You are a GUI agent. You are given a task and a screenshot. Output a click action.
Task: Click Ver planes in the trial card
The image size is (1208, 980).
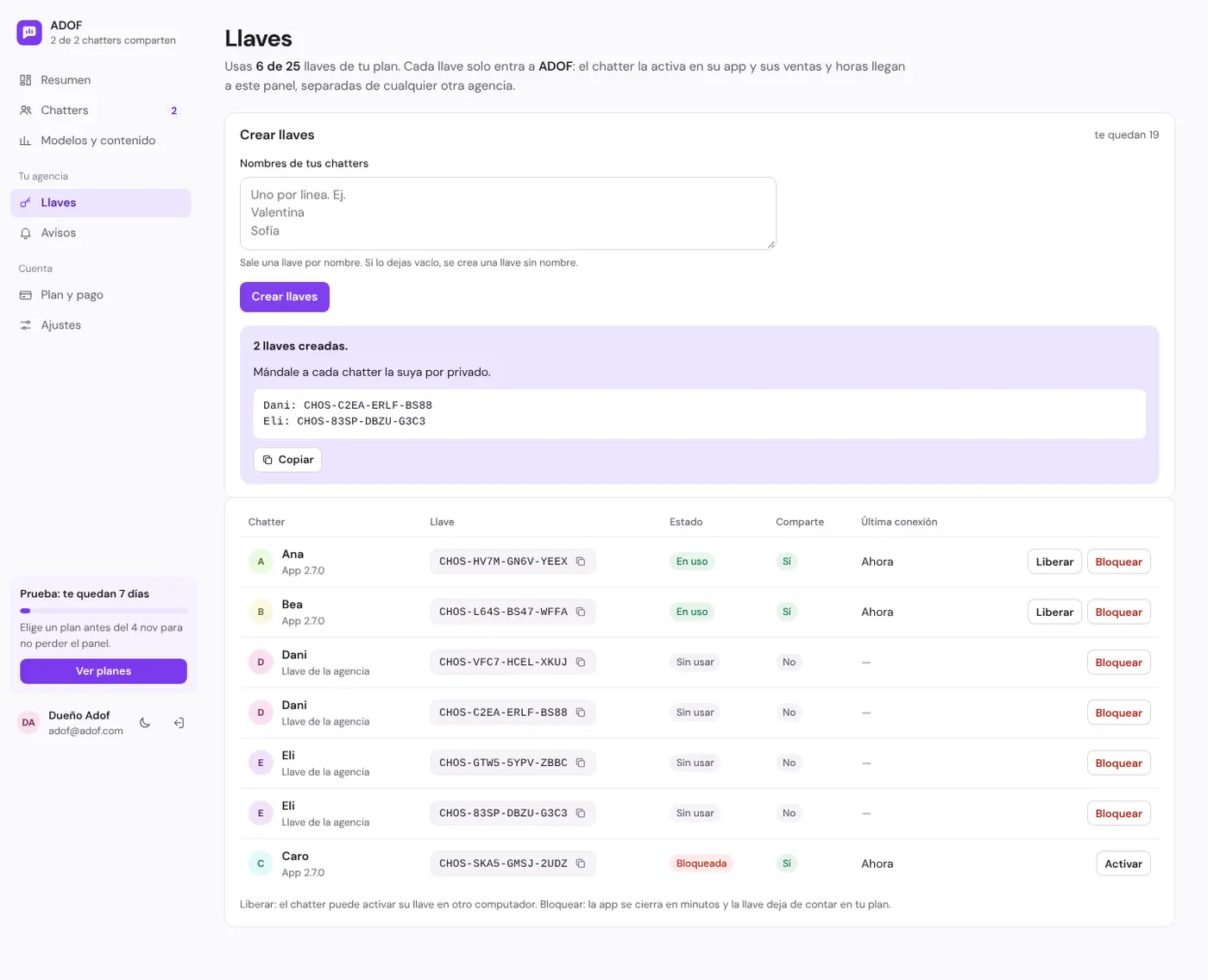[104, 671]
